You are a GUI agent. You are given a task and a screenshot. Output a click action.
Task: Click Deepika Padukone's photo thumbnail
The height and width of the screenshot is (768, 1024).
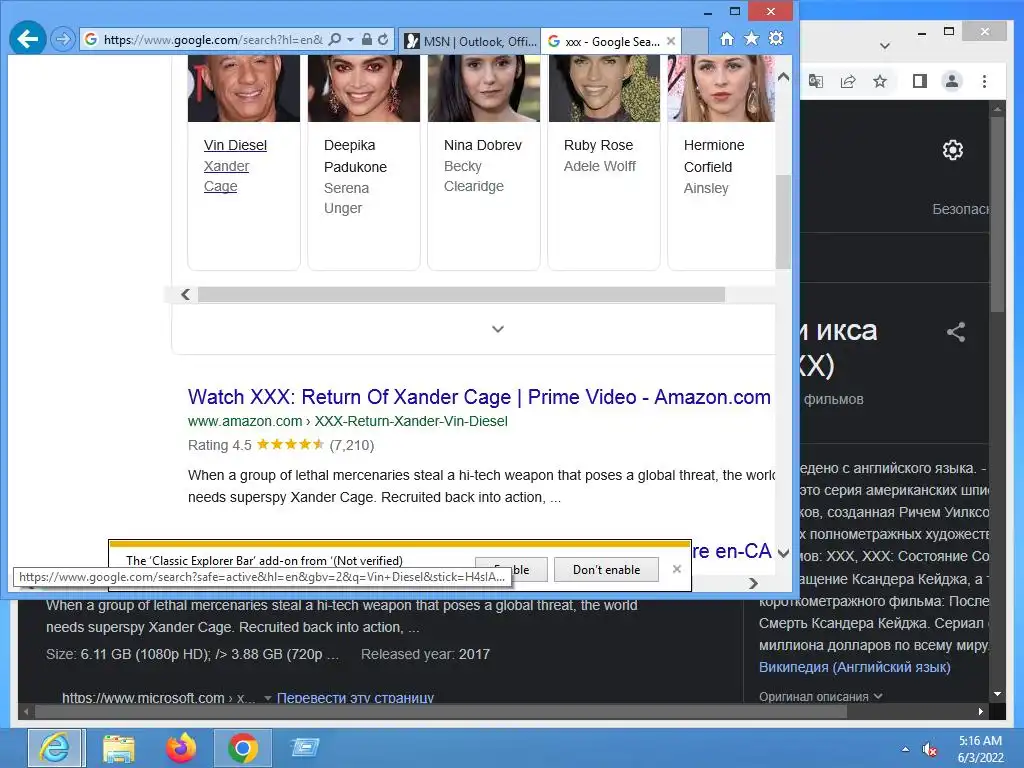(364, 88)
